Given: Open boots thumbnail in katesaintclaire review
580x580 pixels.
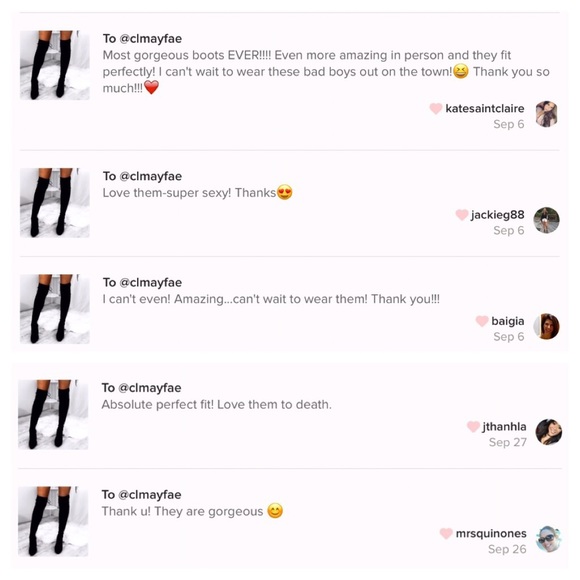Looking at the screenshot, I should tap(55, 65).
